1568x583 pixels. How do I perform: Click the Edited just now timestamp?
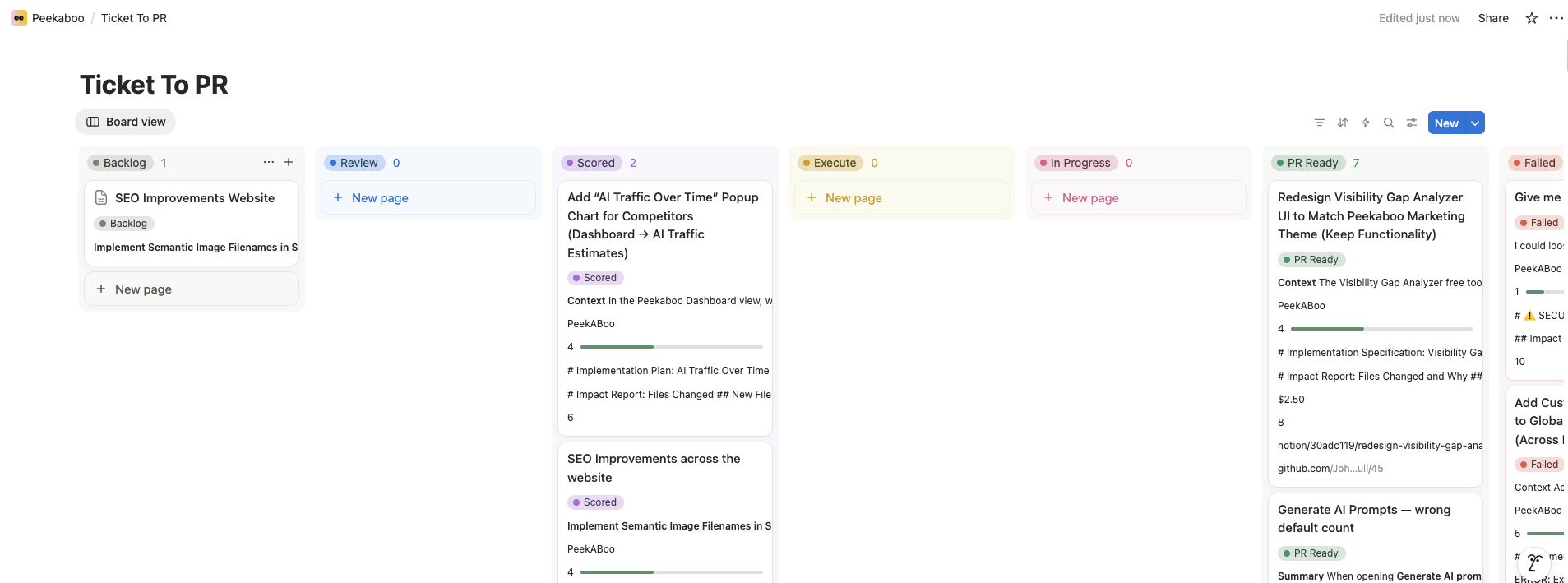[x=1419, y=18]
